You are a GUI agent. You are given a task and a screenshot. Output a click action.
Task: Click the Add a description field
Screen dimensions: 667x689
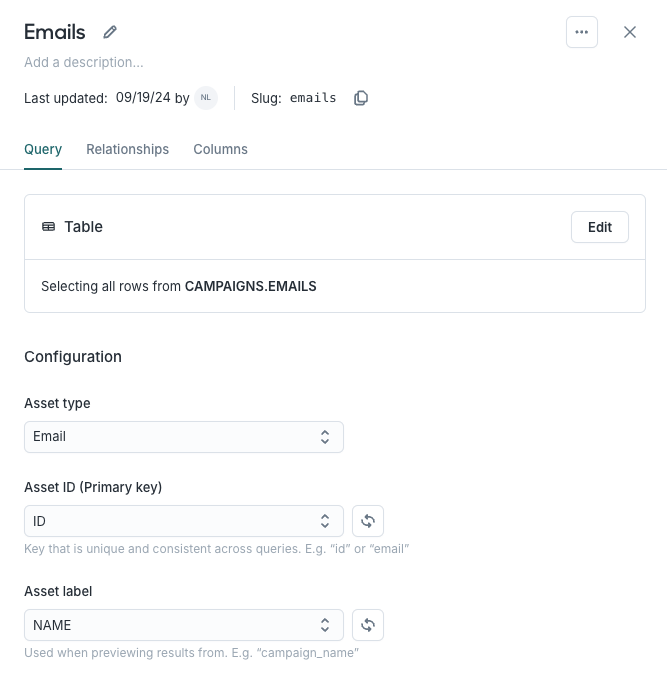pyautogui.click(x=84, y=62)
